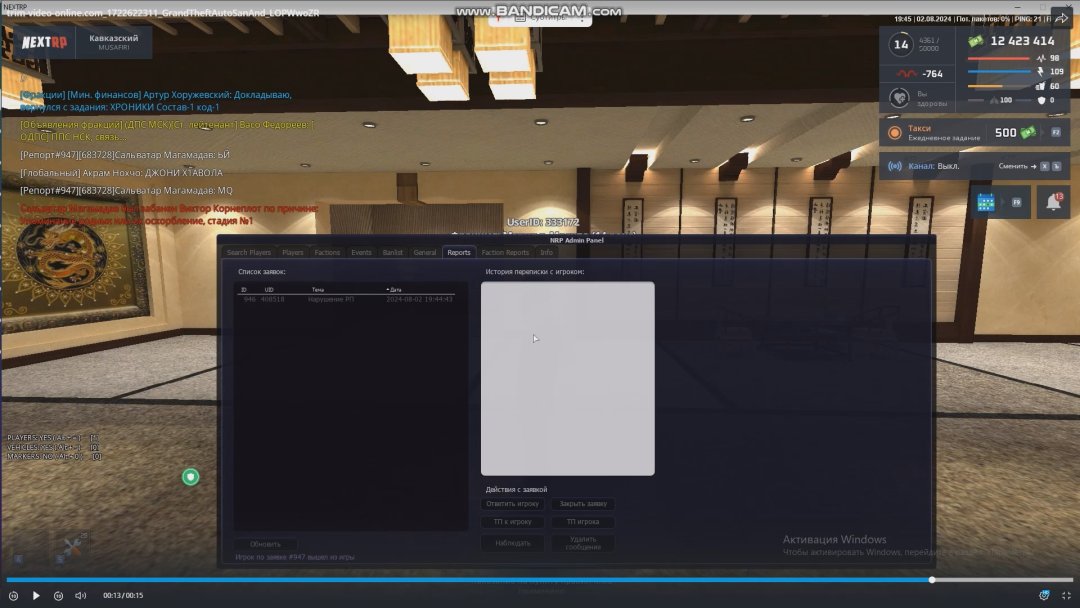Play the video

point(36,596)
